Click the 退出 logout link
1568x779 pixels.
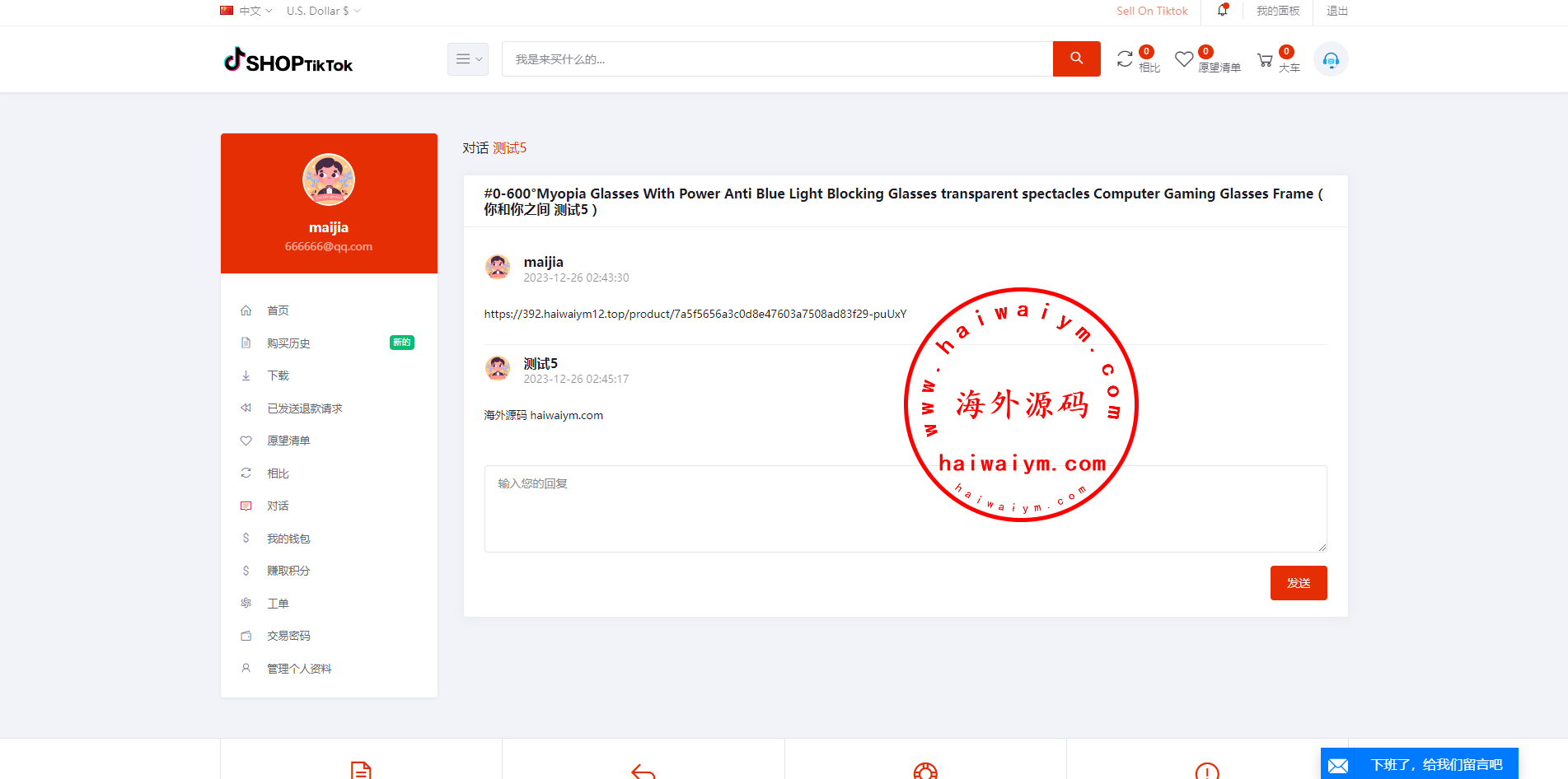1336,11
